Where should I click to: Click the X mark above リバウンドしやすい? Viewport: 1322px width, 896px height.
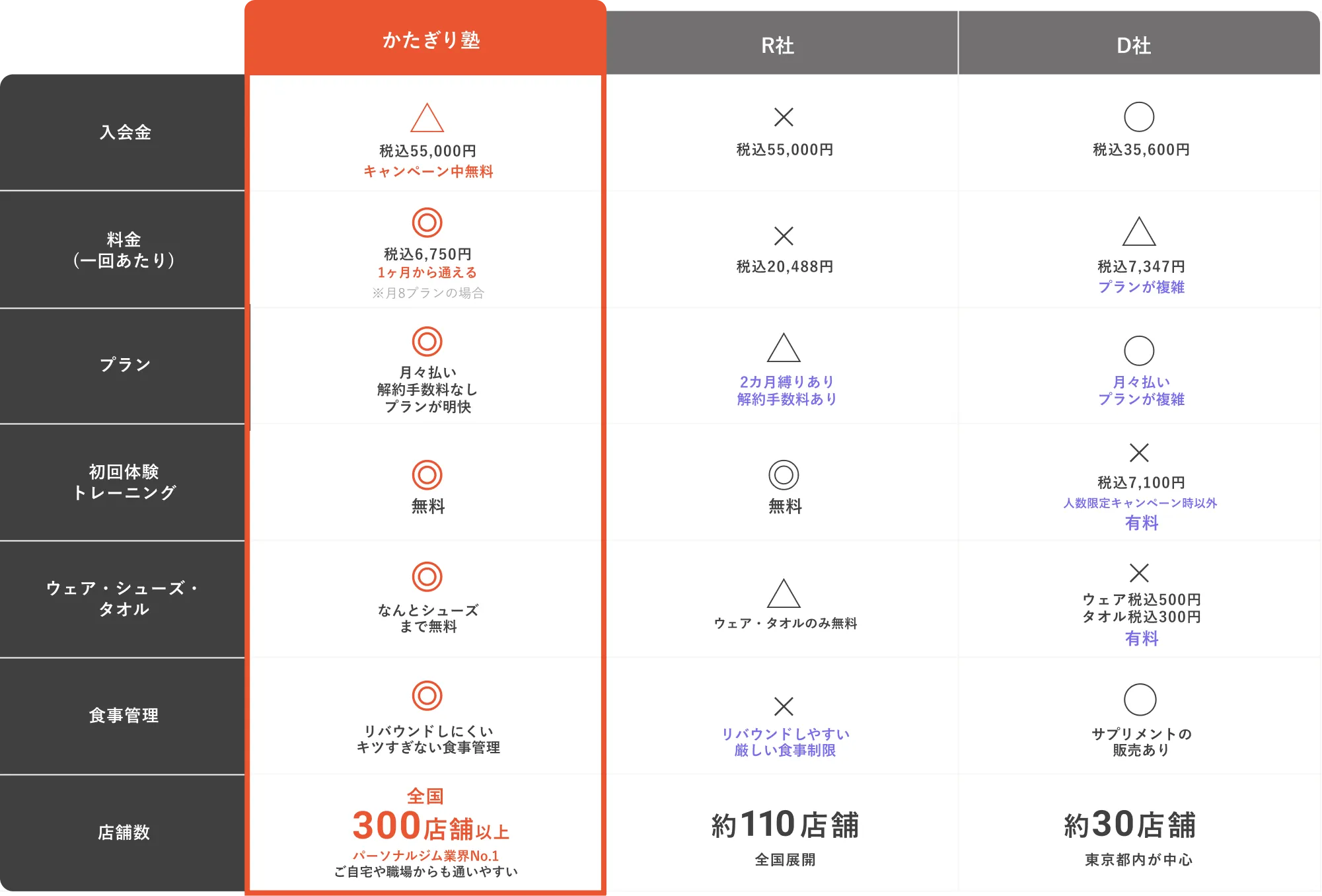point(784,706)
